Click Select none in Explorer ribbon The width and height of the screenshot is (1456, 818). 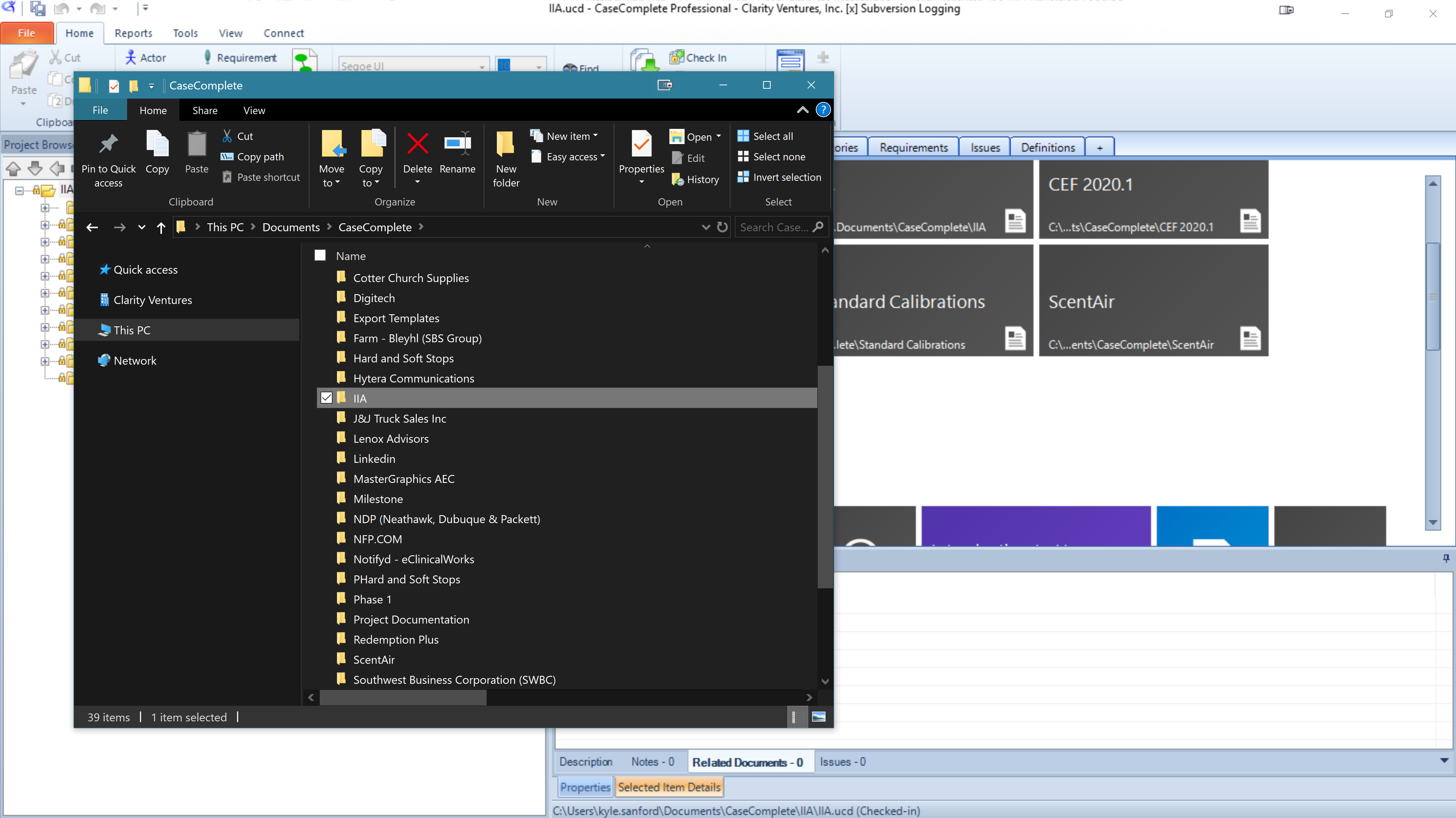[771, 157]
